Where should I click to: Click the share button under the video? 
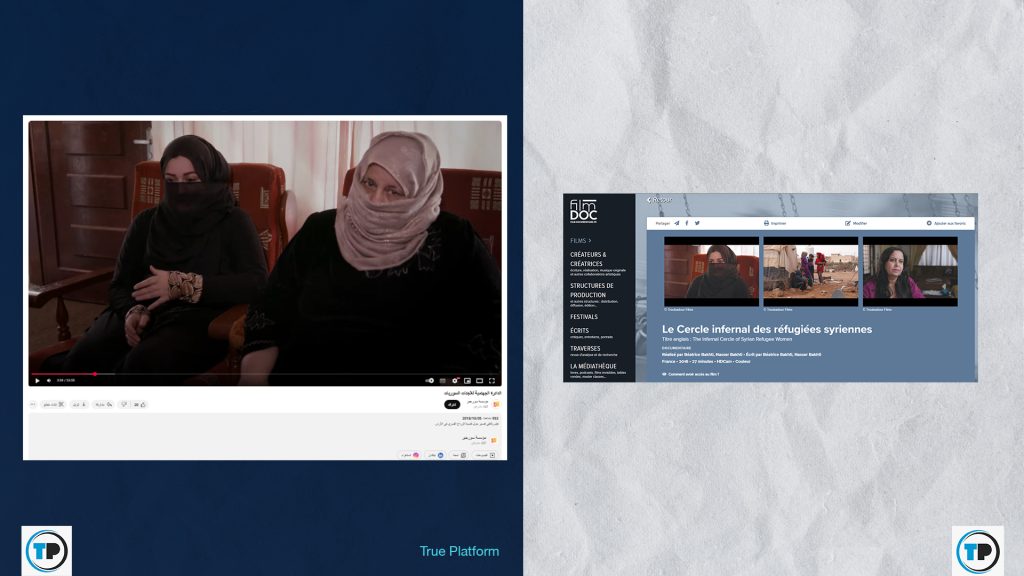pyautogui.click(x=103, y=405)
